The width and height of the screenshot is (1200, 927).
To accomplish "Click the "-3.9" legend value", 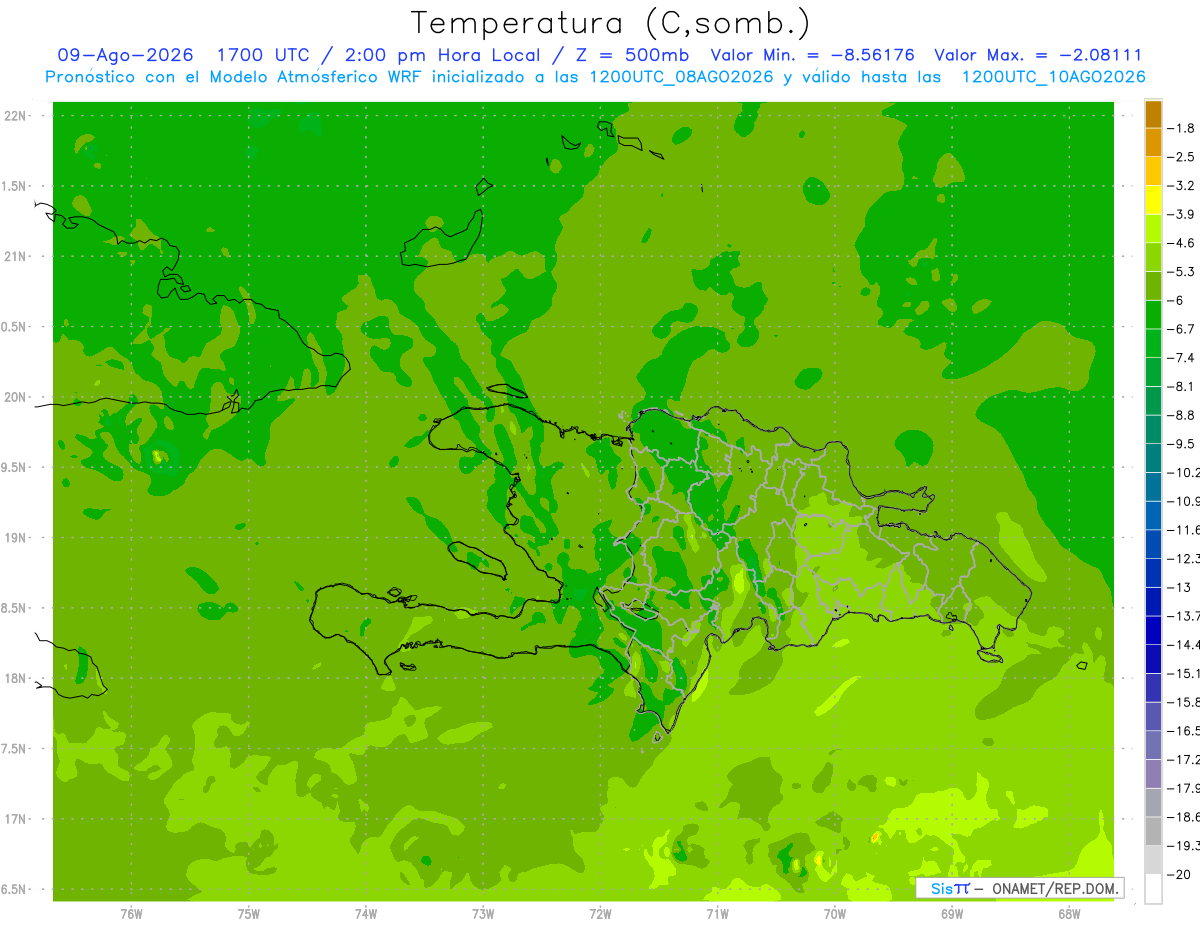I will pyautogui.click(x=1181, y=214).
